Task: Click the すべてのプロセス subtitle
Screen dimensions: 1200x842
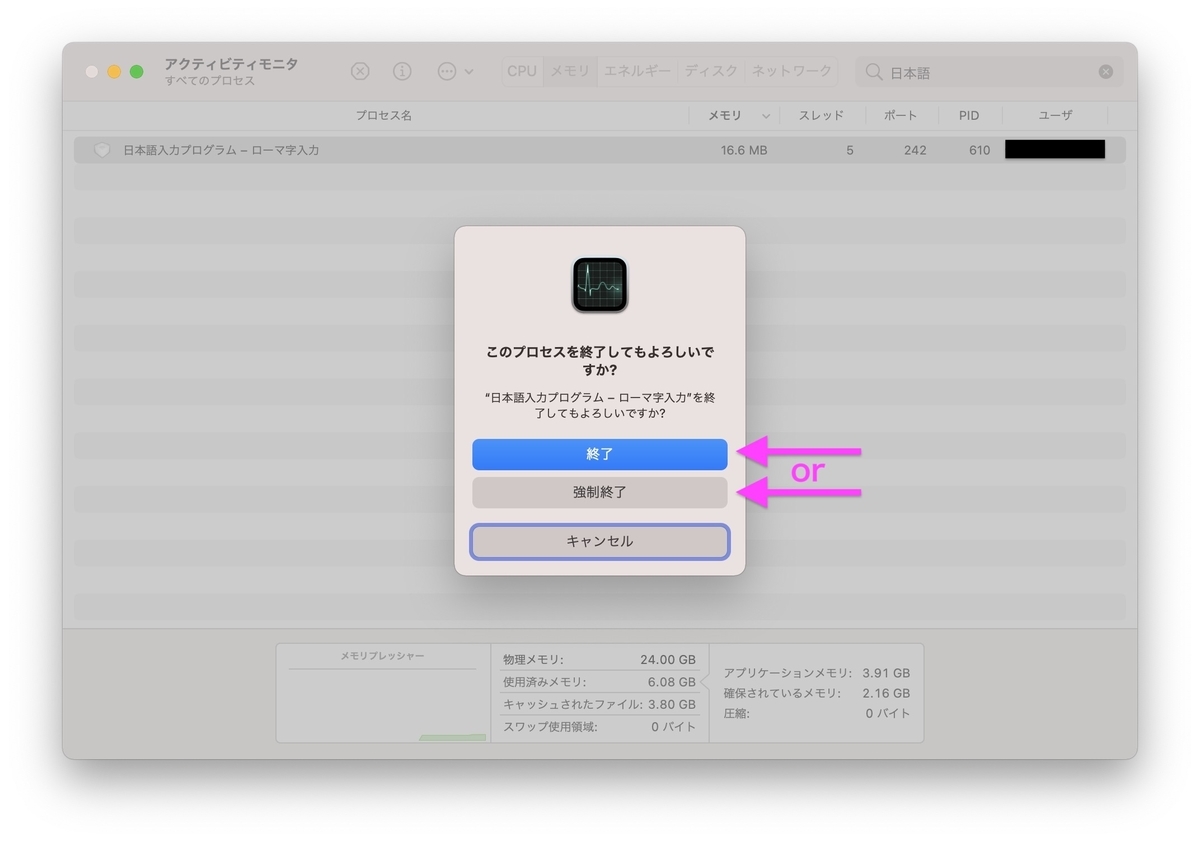Action: tap(210, 81)
